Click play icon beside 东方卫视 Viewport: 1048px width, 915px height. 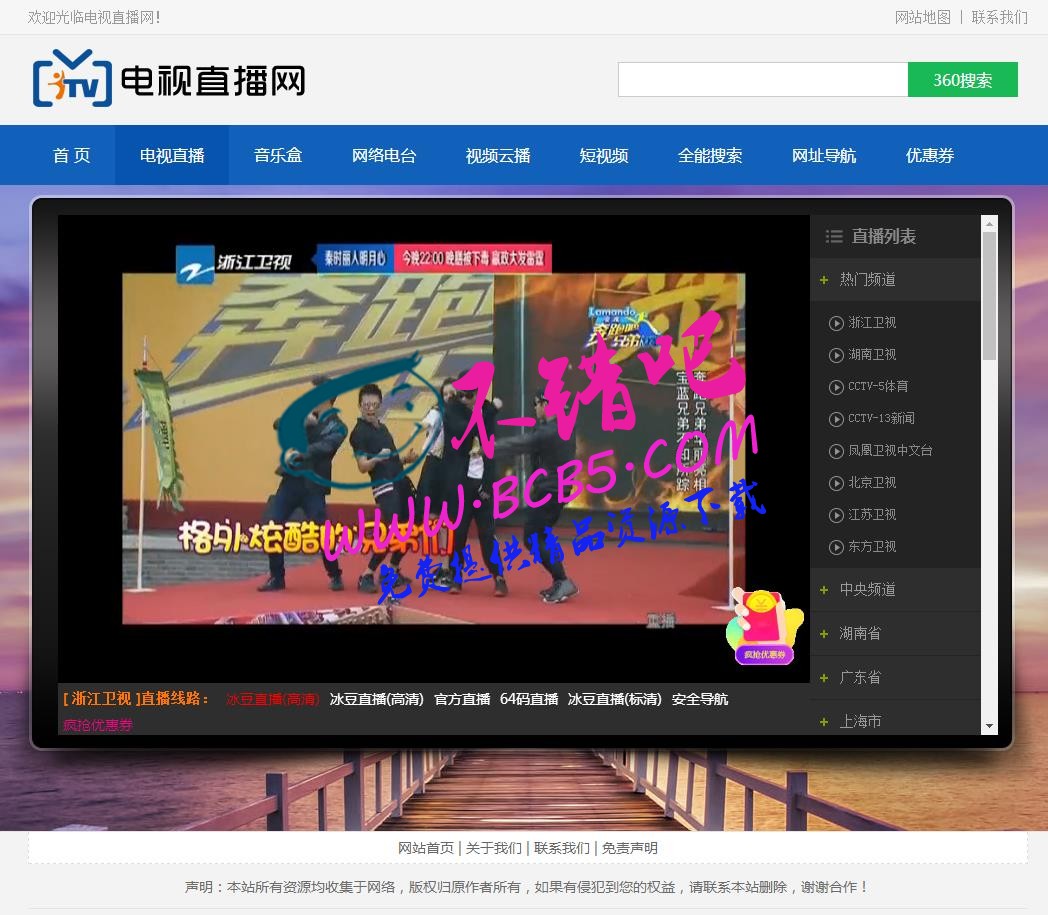[x=836, y=547]
